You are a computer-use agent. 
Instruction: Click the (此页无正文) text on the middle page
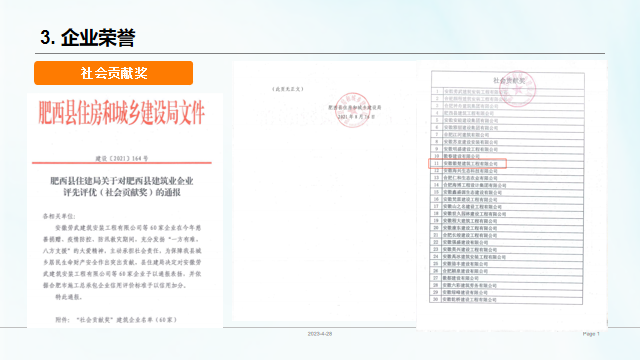click(x=288, y=89)
